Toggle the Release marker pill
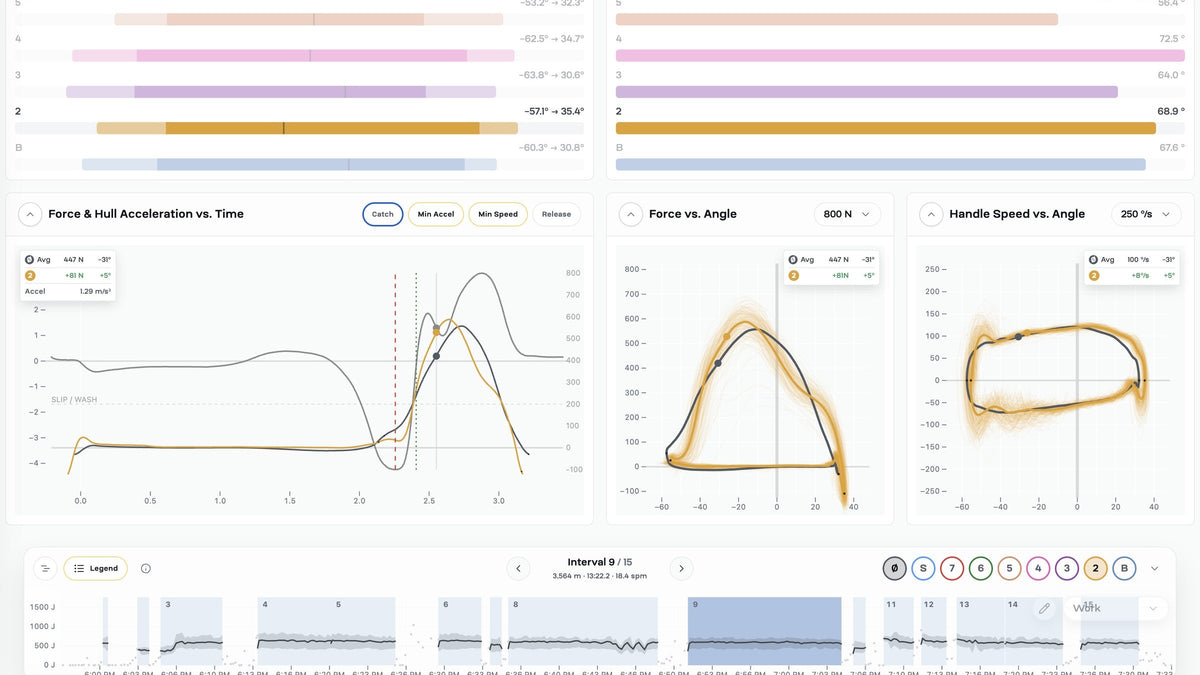Image resolution: width=1200 pixels, height=675 pixels. [x=556, y=214]
